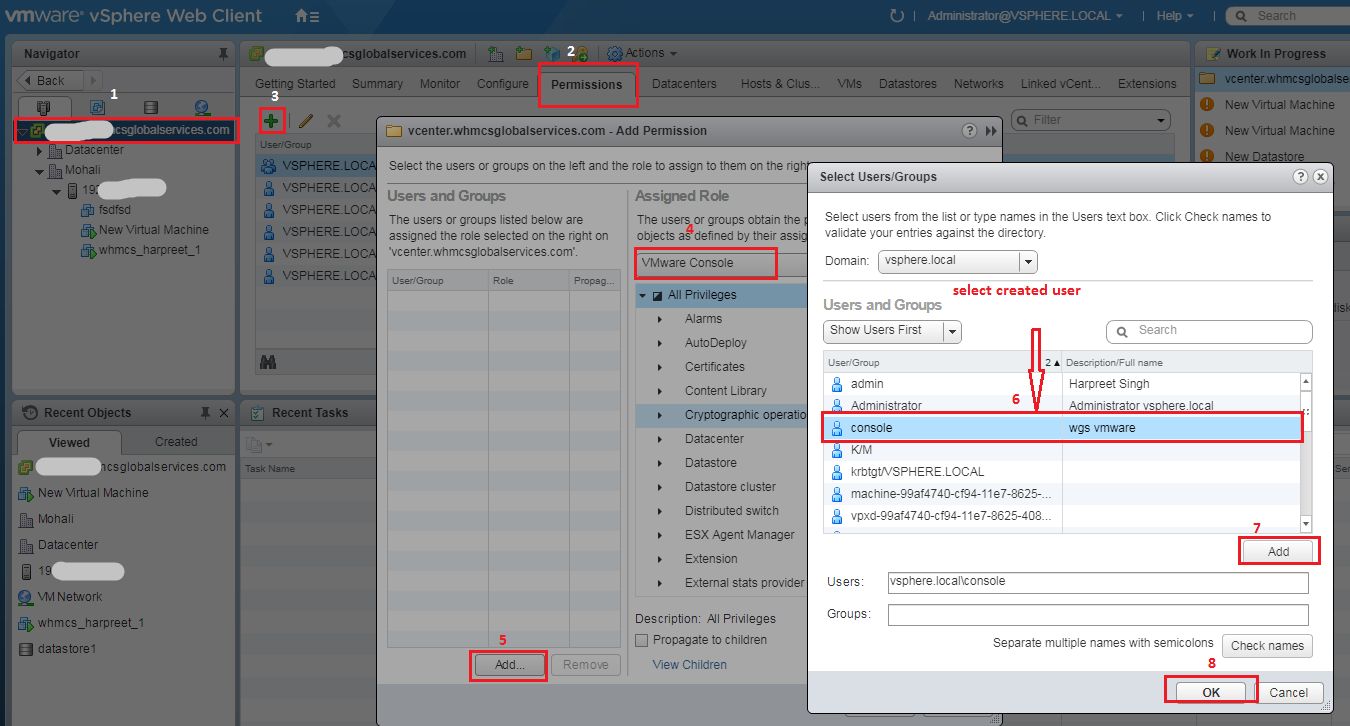Image resolution: width=1350 pixels, height=726 pixels.
Task: Open the Datastores tab
Action: [907, 84]
